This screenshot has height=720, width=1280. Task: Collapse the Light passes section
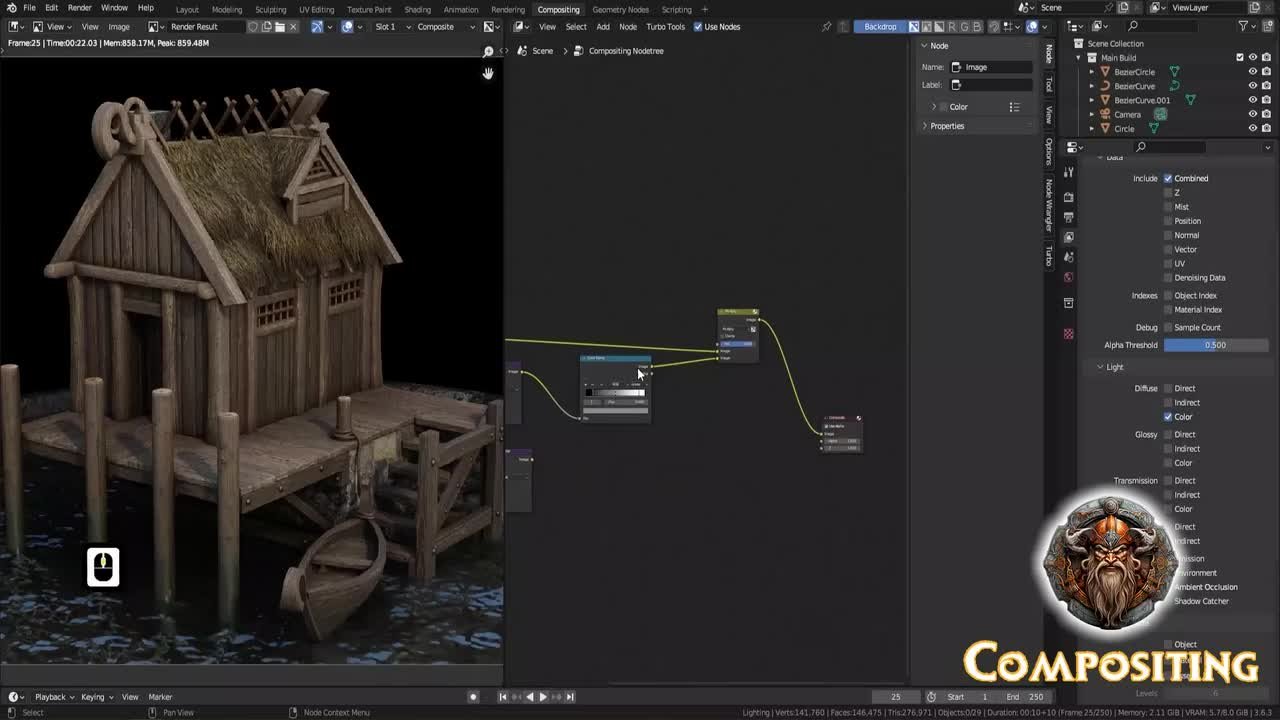(1115, 367)
